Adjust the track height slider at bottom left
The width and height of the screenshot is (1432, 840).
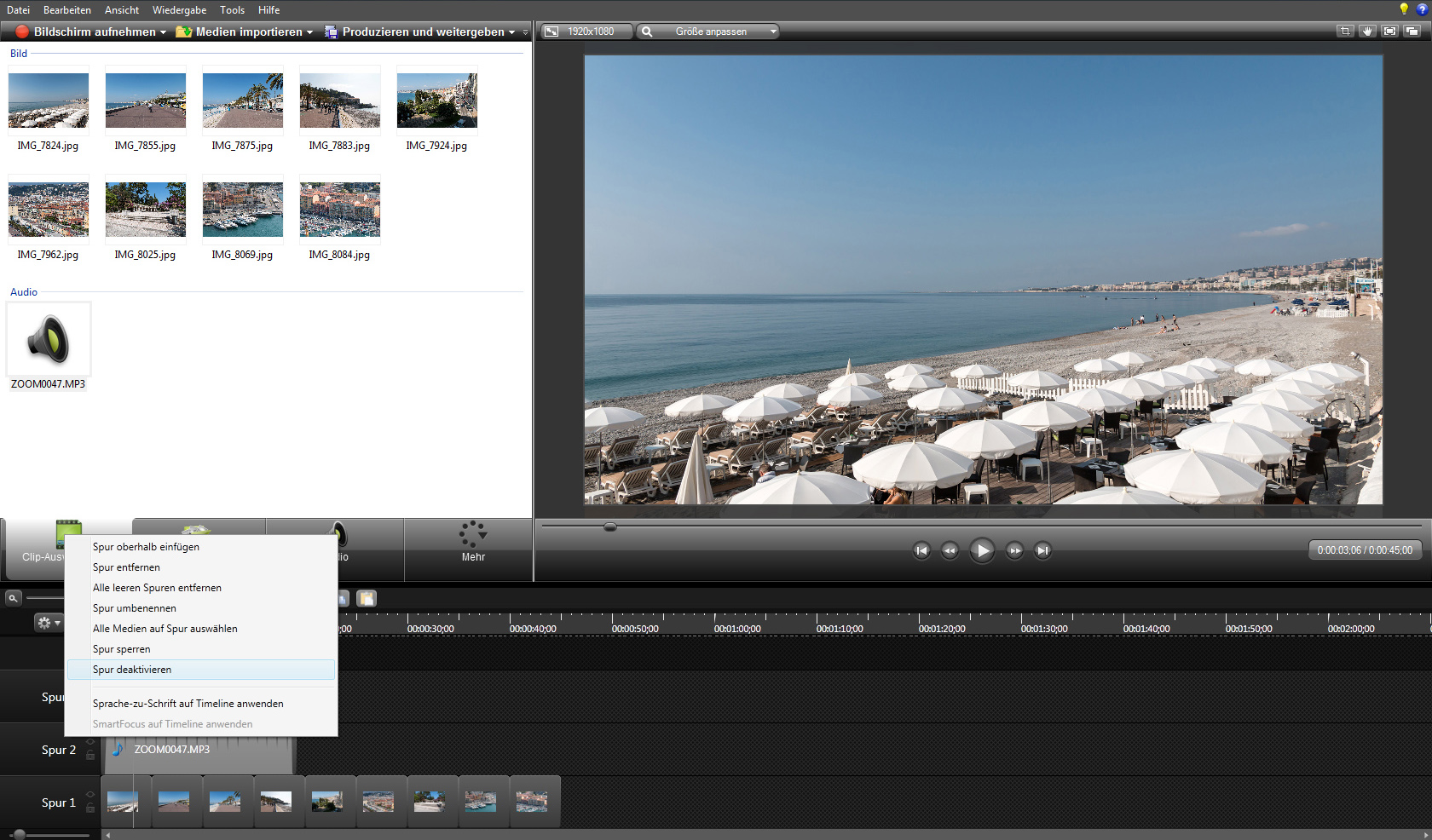[x=19, y=834]
